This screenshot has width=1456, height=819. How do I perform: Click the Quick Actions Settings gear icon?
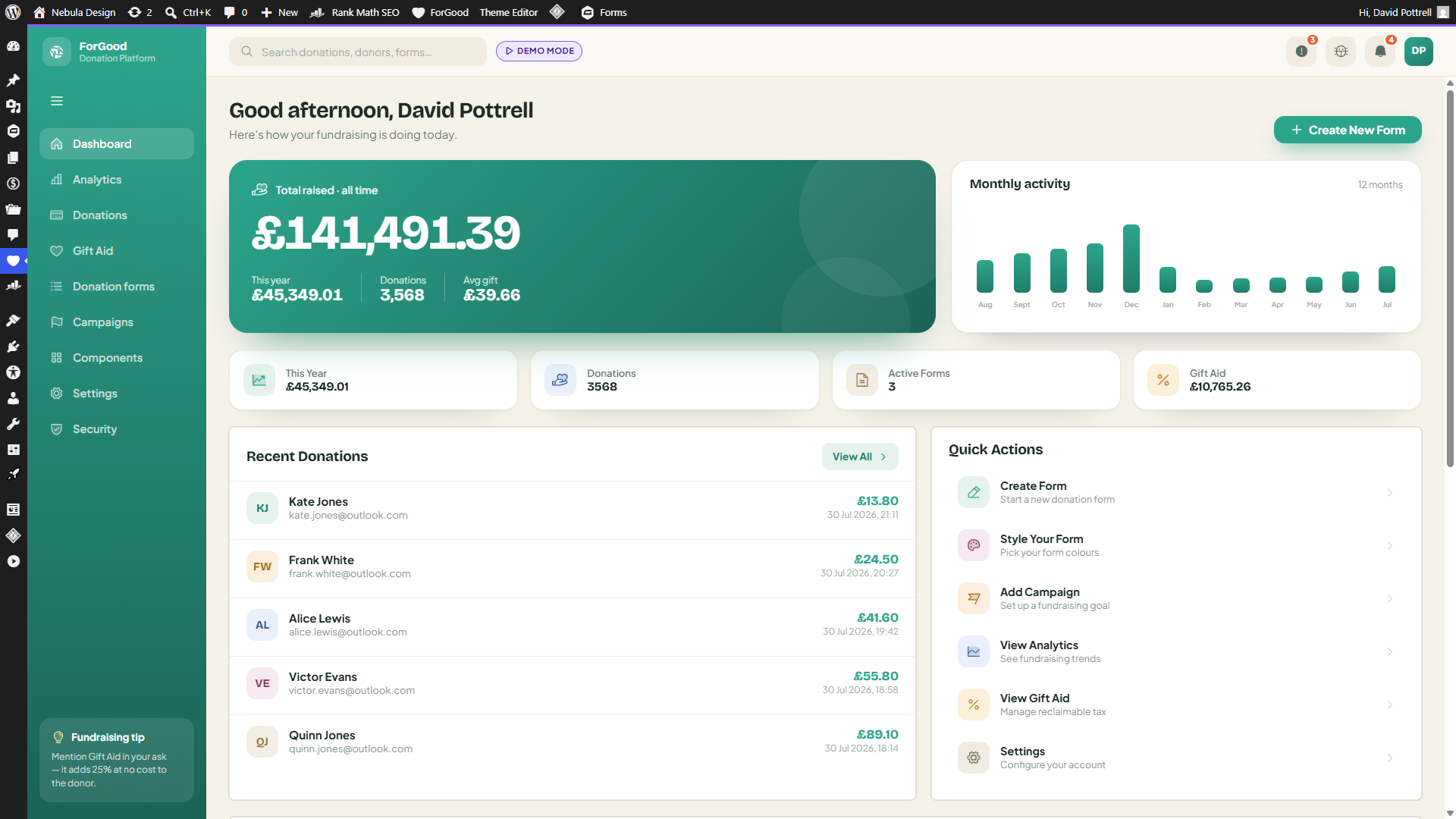tap(974, 758)
